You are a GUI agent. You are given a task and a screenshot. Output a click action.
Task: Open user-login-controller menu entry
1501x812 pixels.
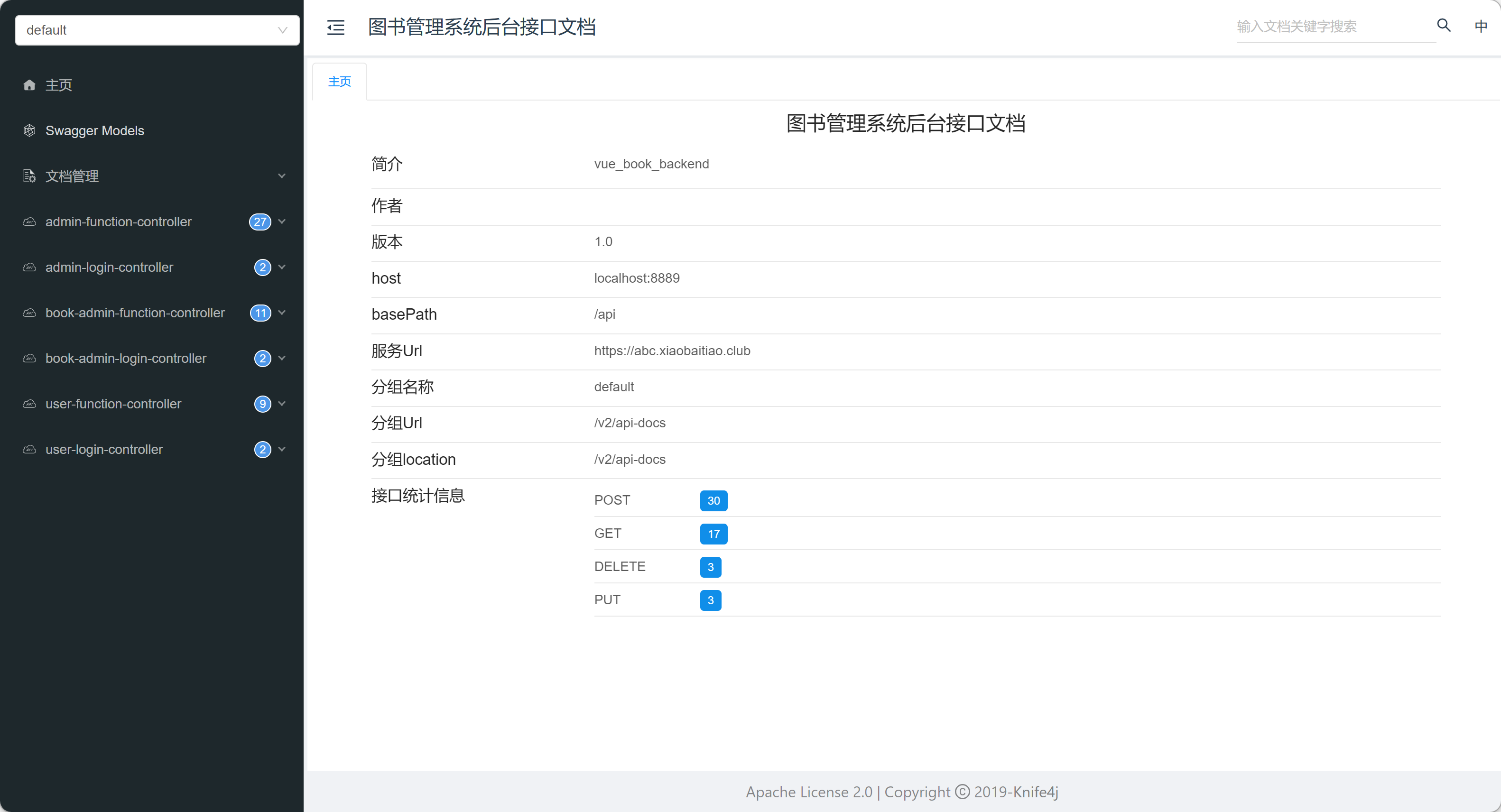[151, 449]
